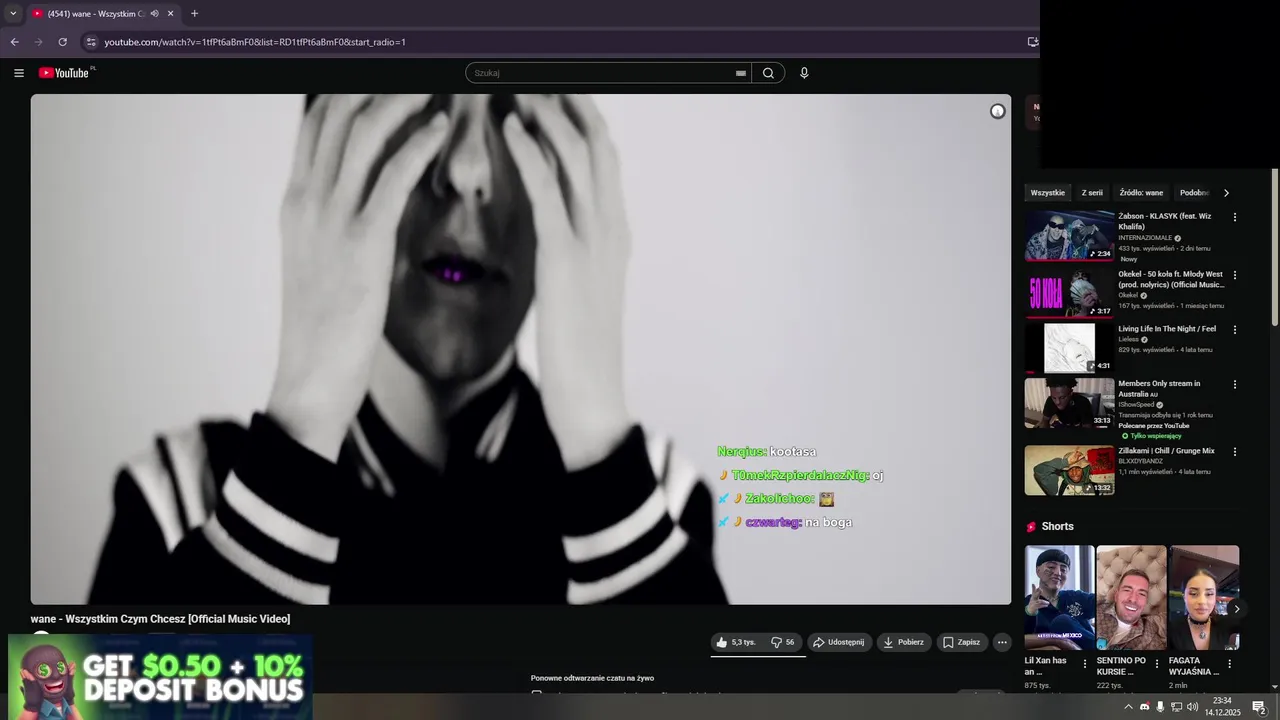
Task: Open the YouTube hamburger guide menu
Action: click(x=19, y=73)
